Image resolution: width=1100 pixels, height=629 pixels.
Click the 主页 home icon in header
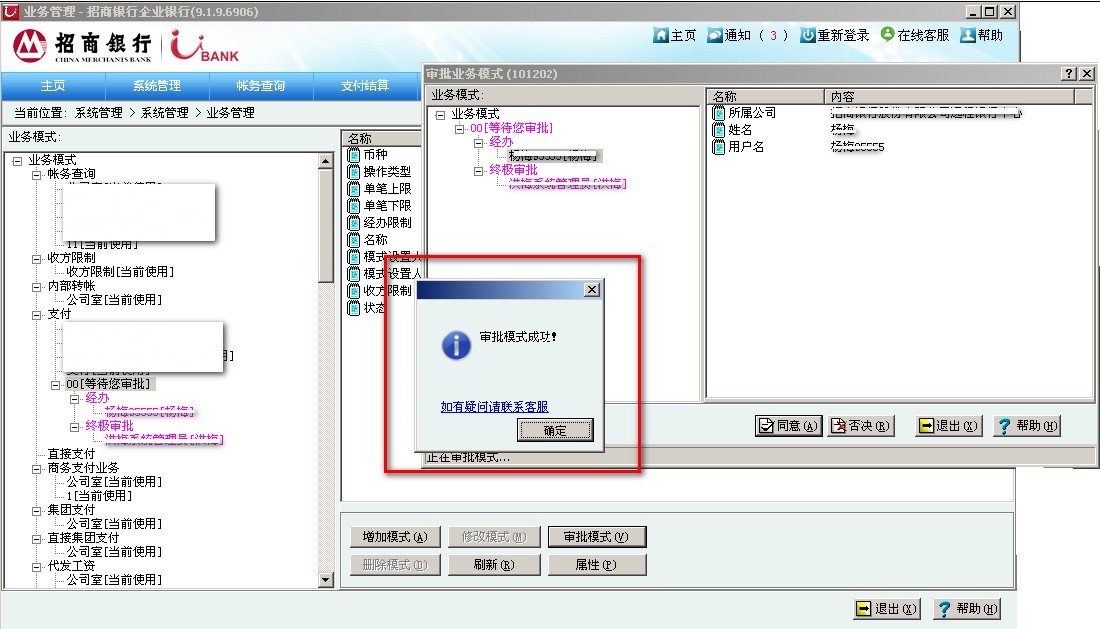coord(660,35)
